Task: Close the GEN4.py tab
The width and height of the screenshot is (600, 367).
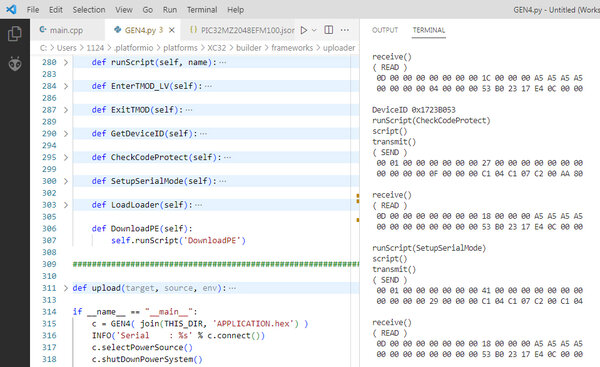Action: click(x=172, y=30)
